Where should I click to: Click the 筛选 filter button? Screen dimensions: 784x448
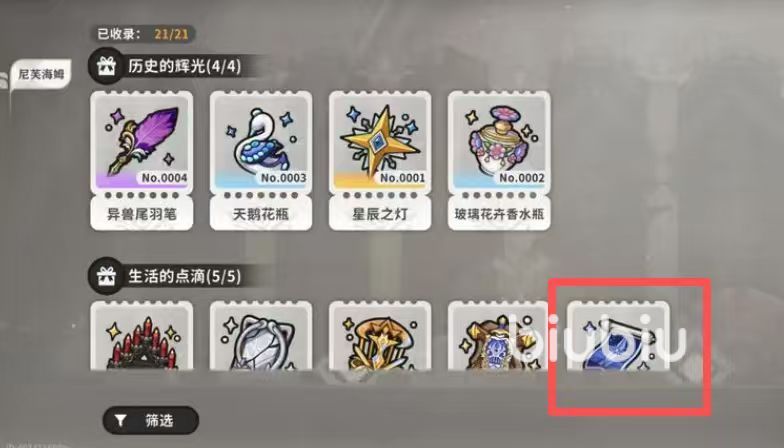coord(150,420)
